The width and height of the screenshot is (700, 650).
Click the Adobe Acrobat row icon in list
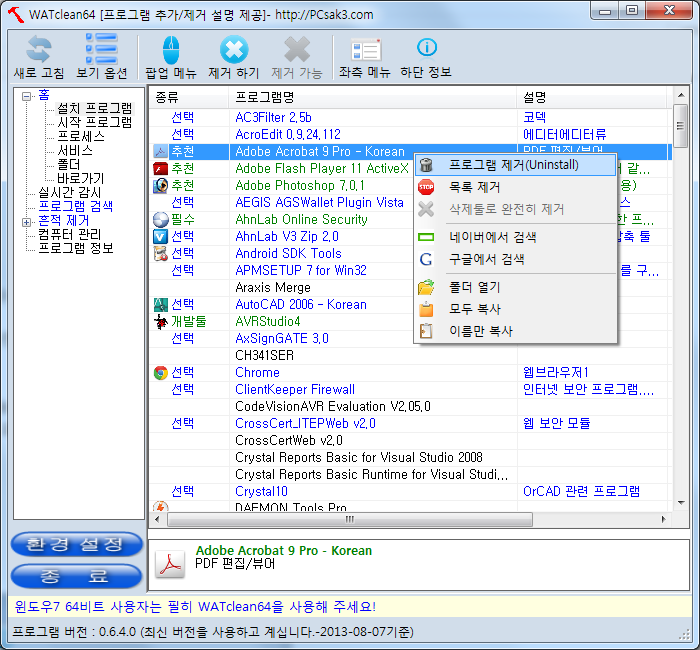click(x=160, y=151)
